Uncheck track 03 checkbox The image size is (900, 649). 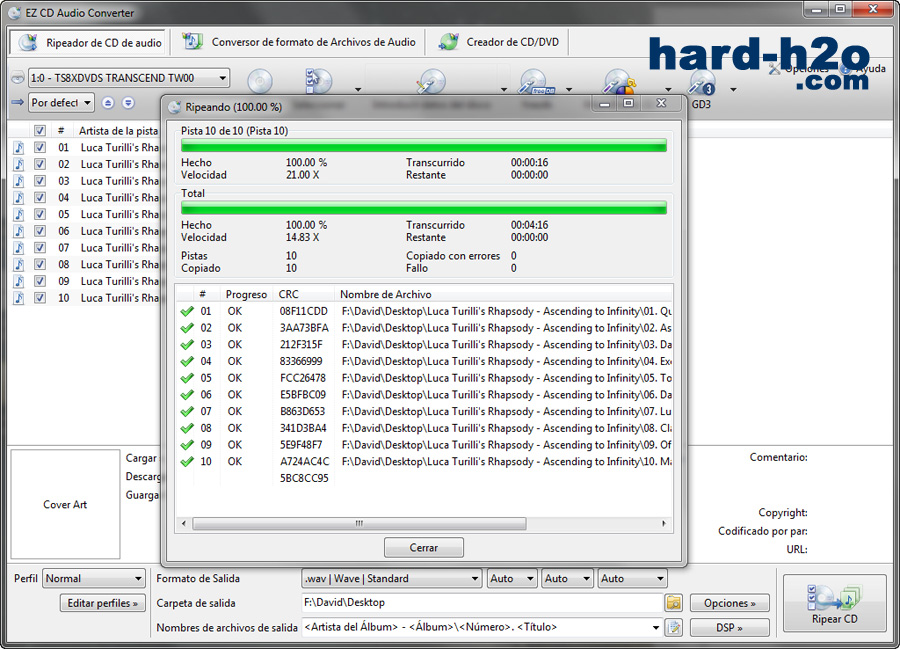(40, 180)
